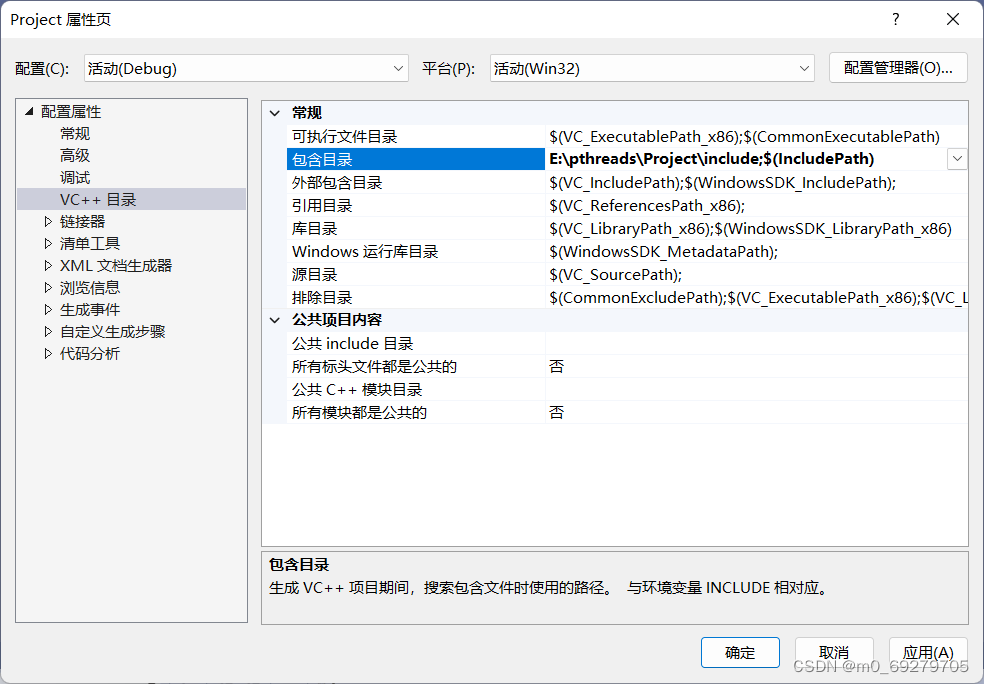984x684 pixels.
Task: Collapse the 常规 section header
Action: pos(274,112)
